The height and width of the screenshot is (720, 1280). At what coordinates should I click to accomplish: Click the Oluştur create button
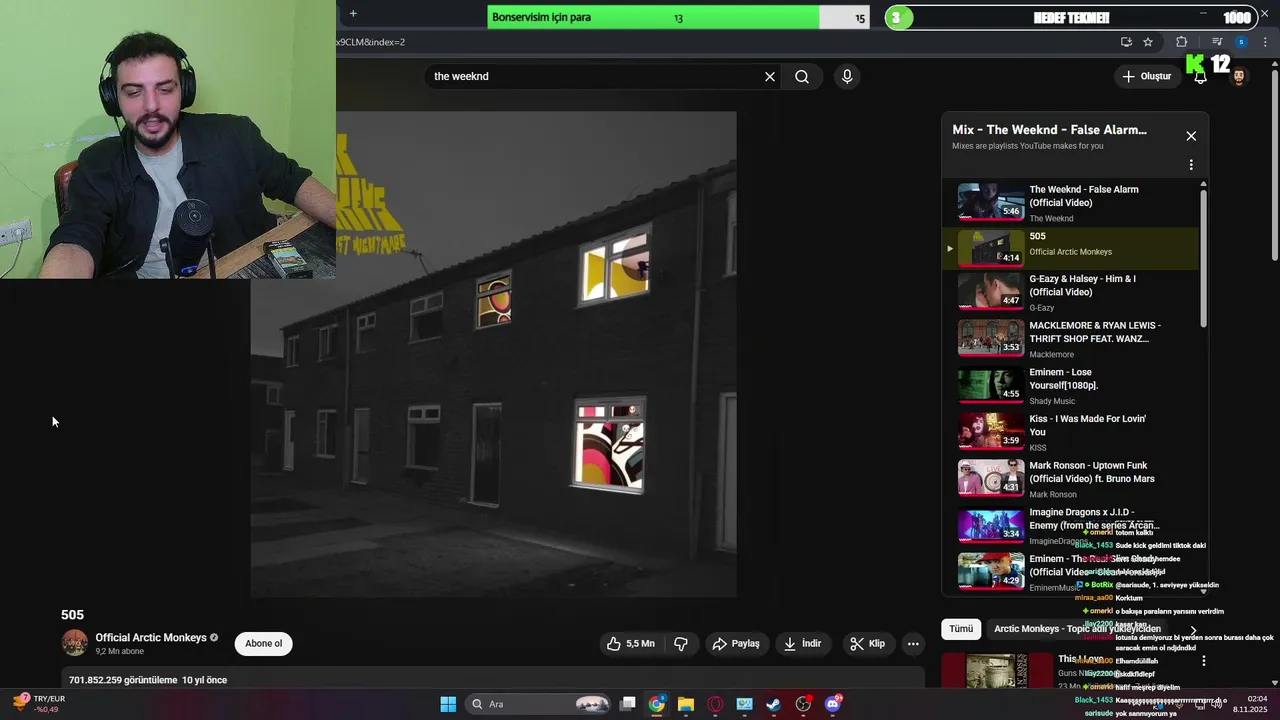1146,77
